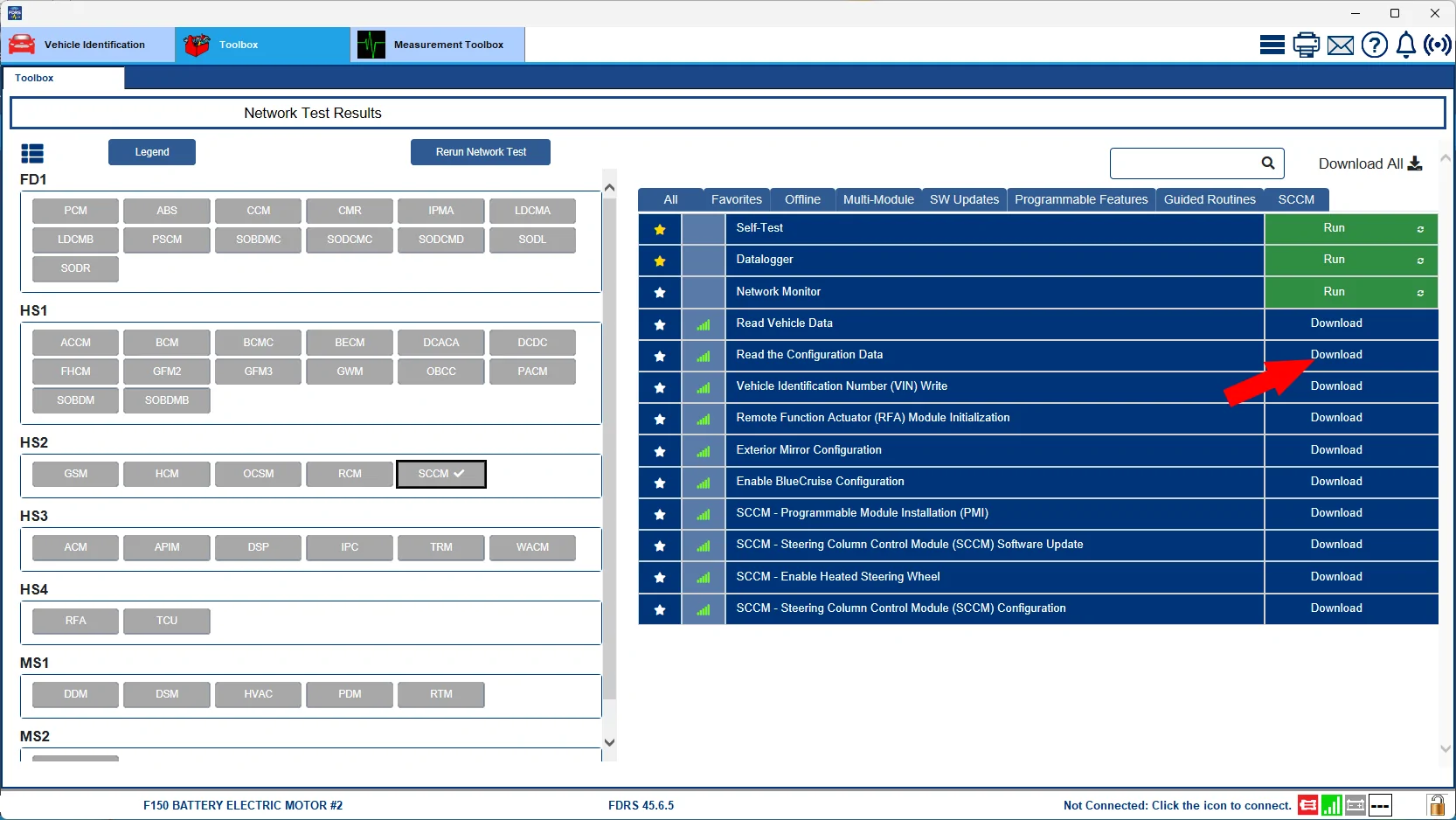Click the dashed line status icon
1456x820 pixels.
[1380, 805]
